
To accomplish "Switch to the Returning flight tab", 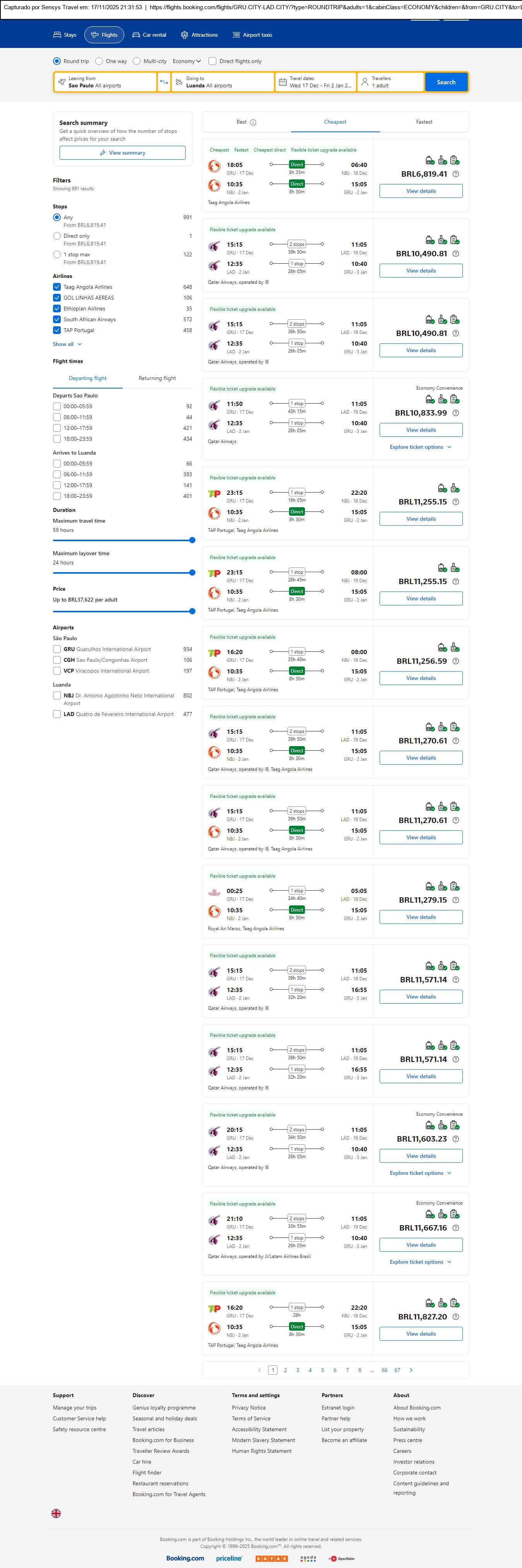I will [157, 378].
